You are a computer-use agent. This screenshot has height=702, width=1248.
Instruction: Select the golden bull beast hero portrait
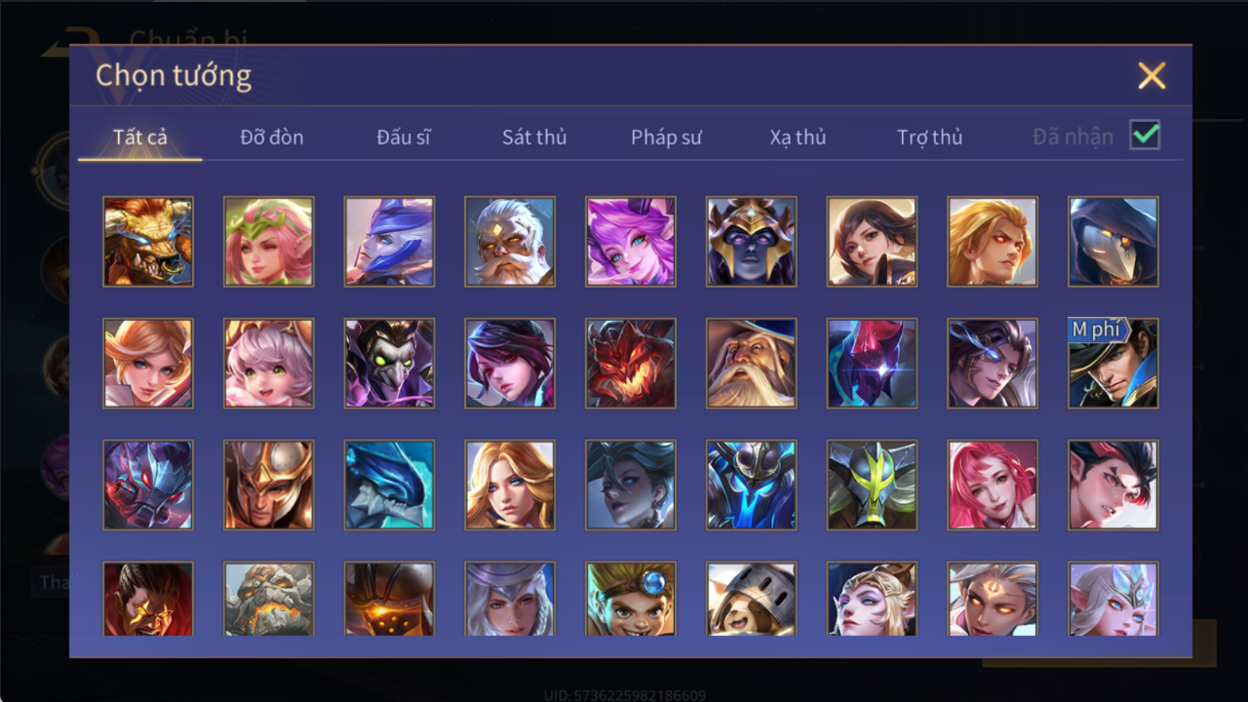click(x=148, y=242)
